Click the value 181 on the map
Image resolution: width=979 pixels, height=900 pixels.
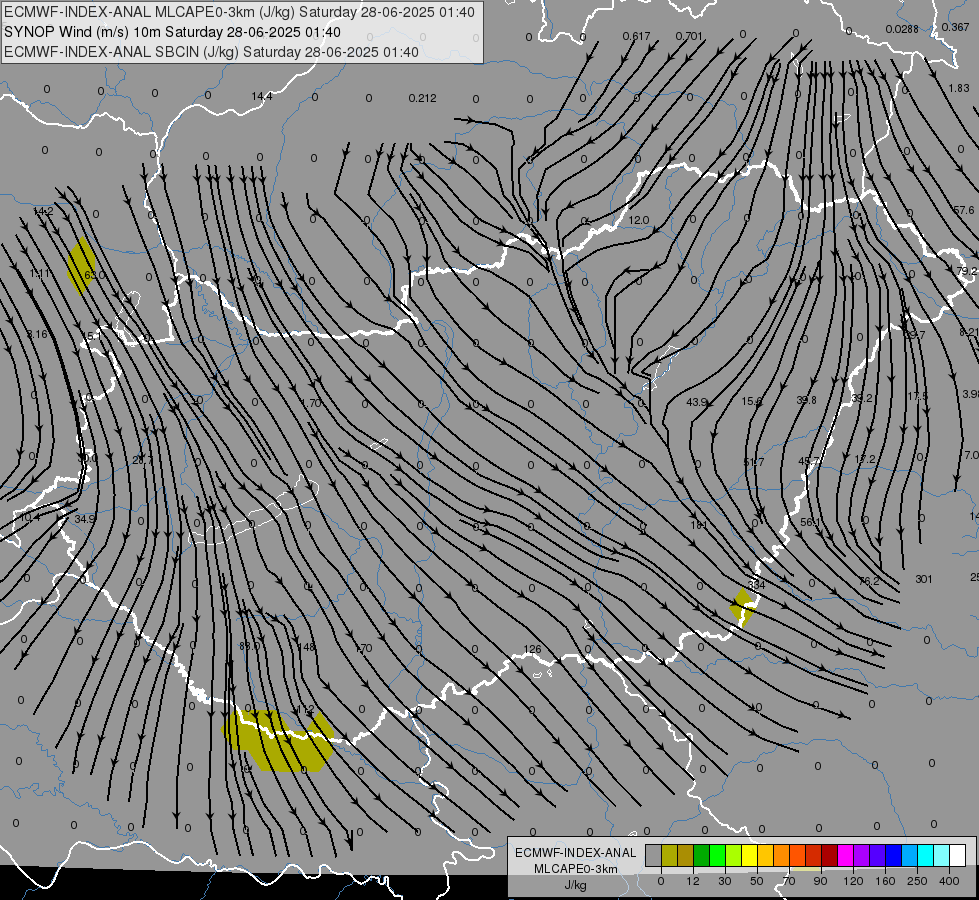coord(699,525)
